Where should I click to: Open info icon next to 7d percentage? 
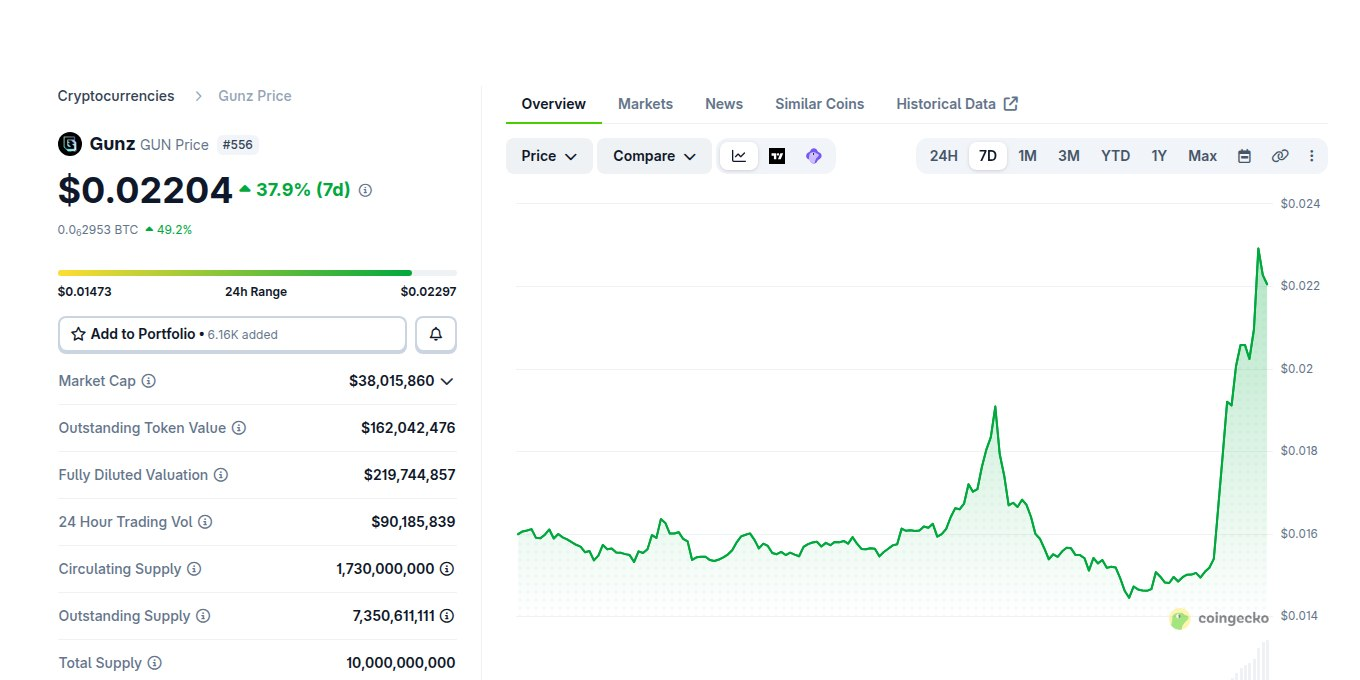pos(365,190)
